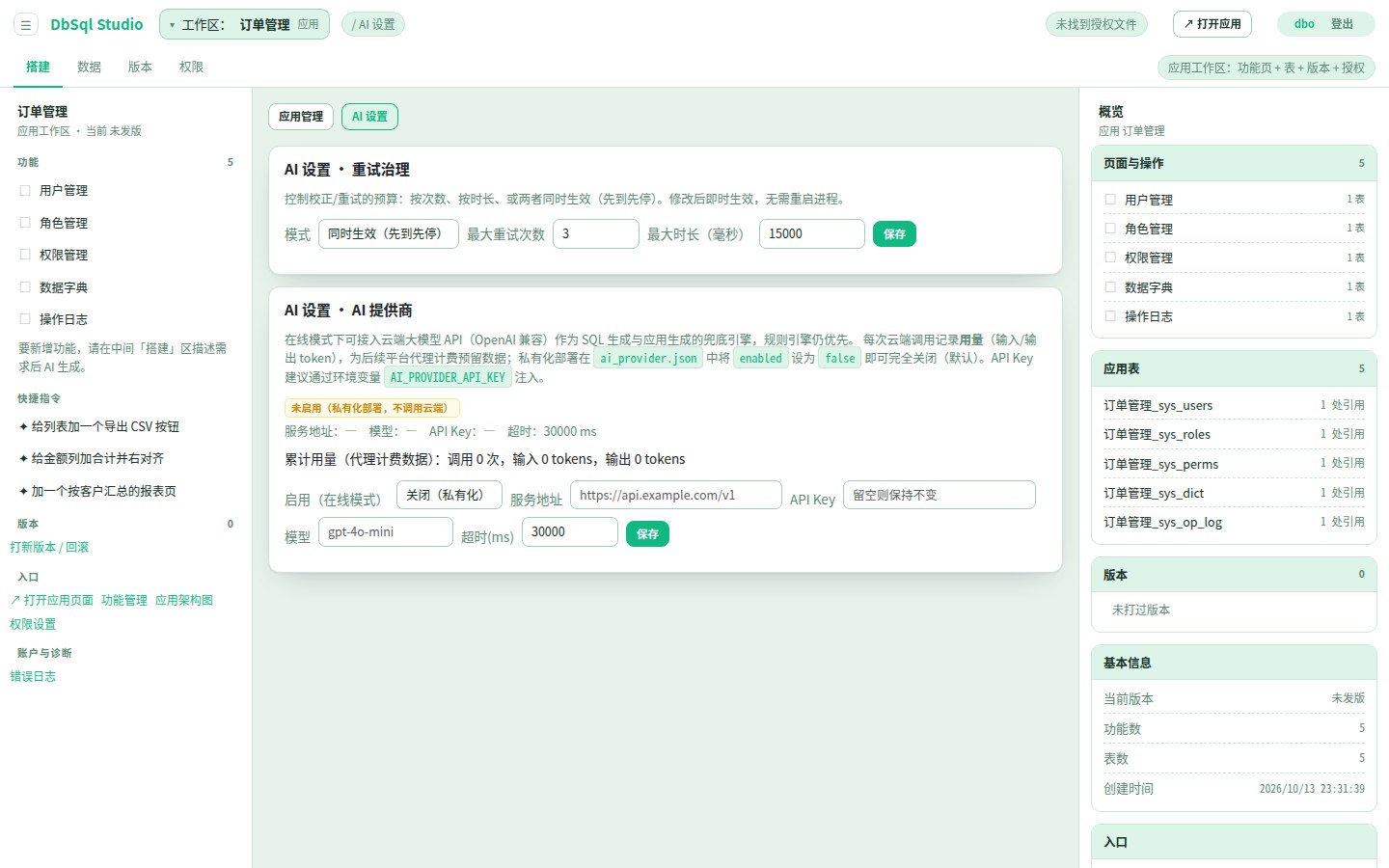Focus the 模型 gpt-4o-mini input field
The image size is (1389, 868).
386,531
